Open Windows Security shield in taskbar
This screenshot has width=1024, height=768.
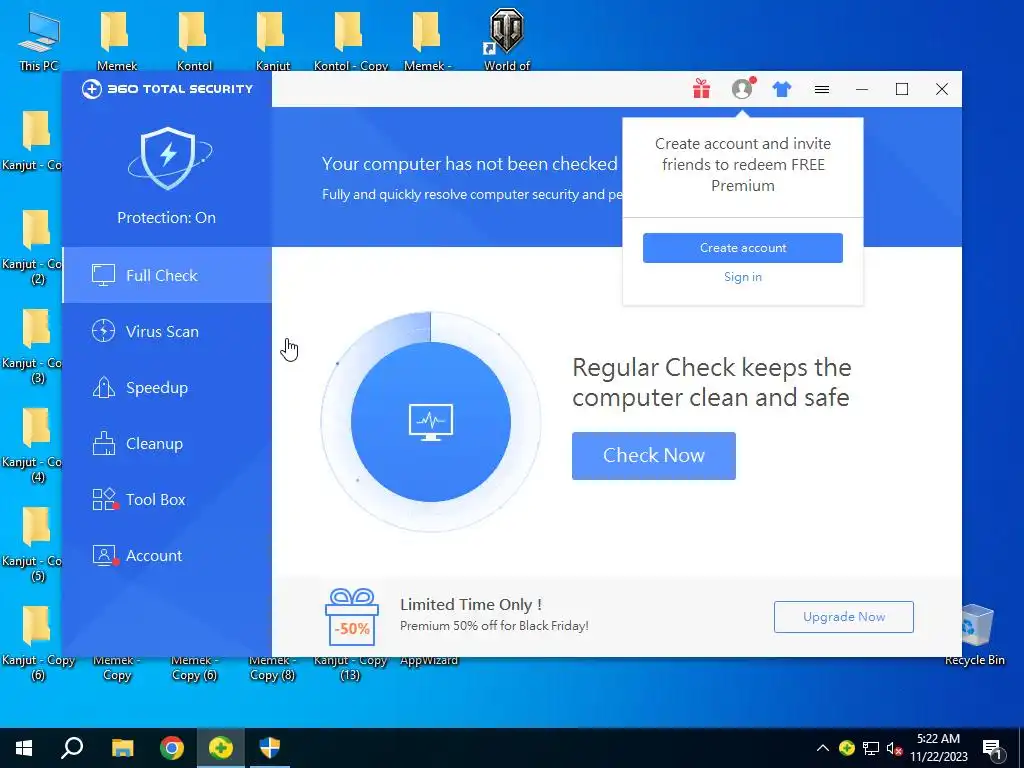pyautogui.click(x=270, y=748)
